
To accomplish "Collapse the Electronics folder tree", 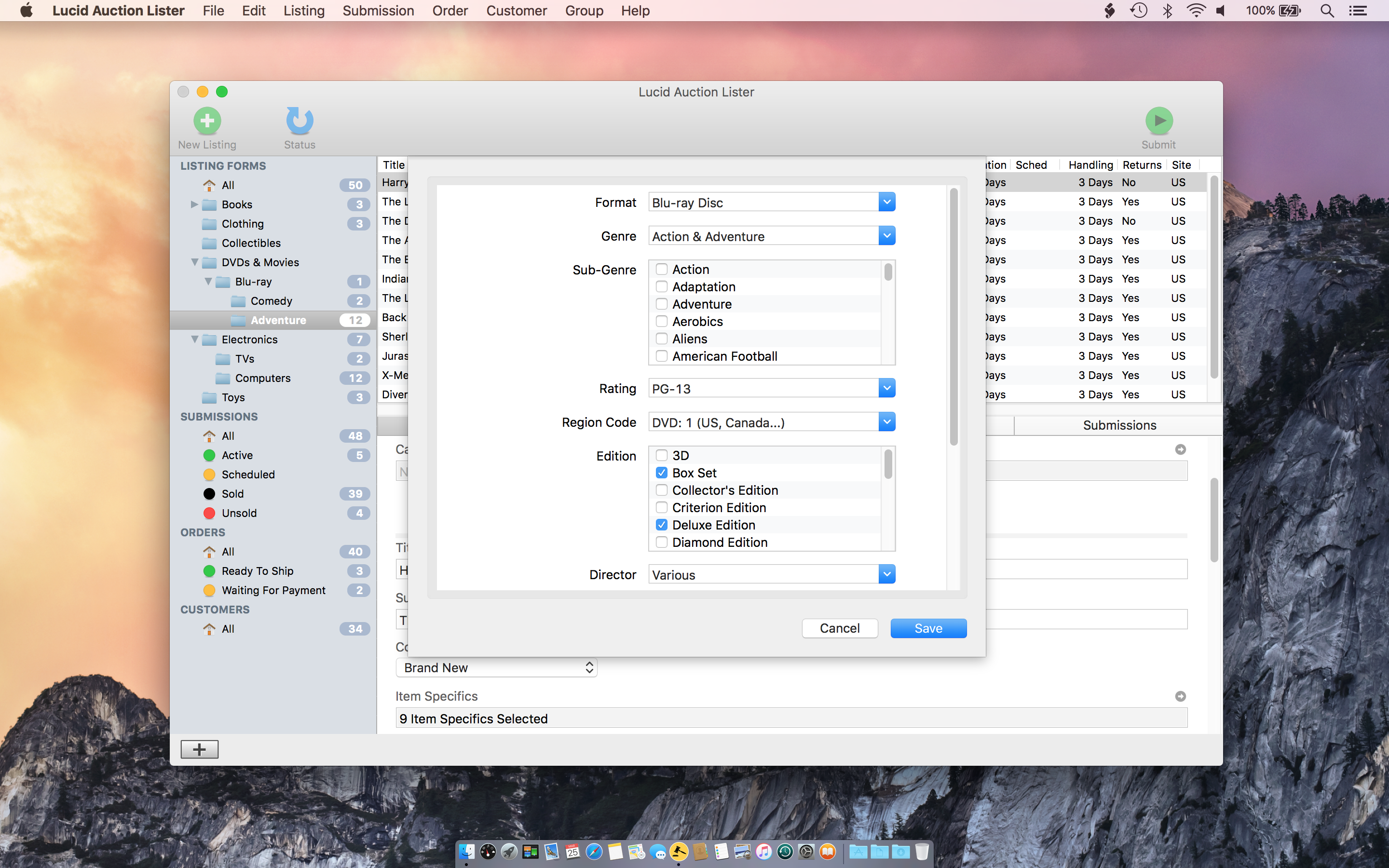I will point(194,339).
